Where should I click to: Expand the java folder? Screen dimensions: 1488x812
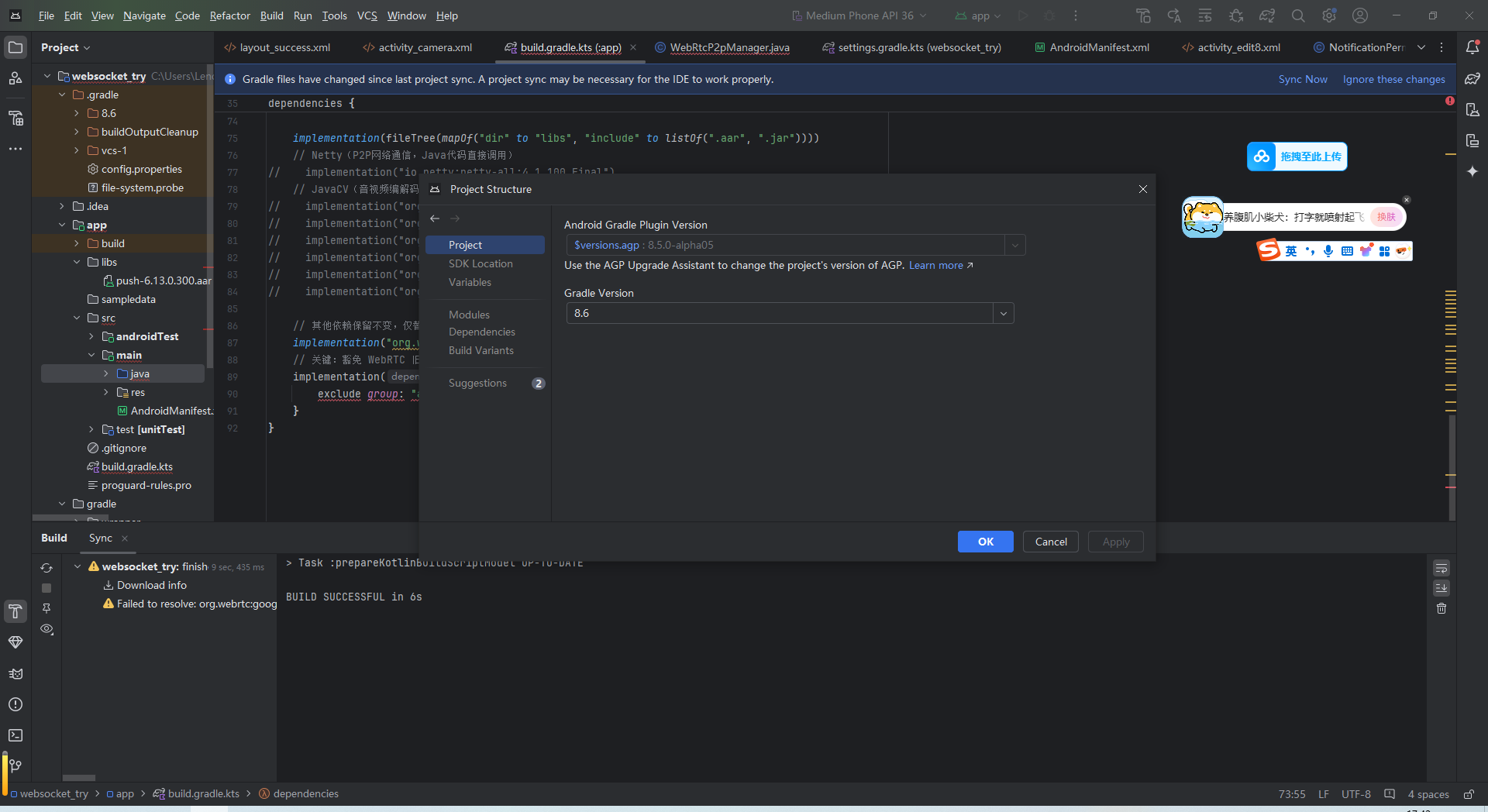tap(106, 373)
